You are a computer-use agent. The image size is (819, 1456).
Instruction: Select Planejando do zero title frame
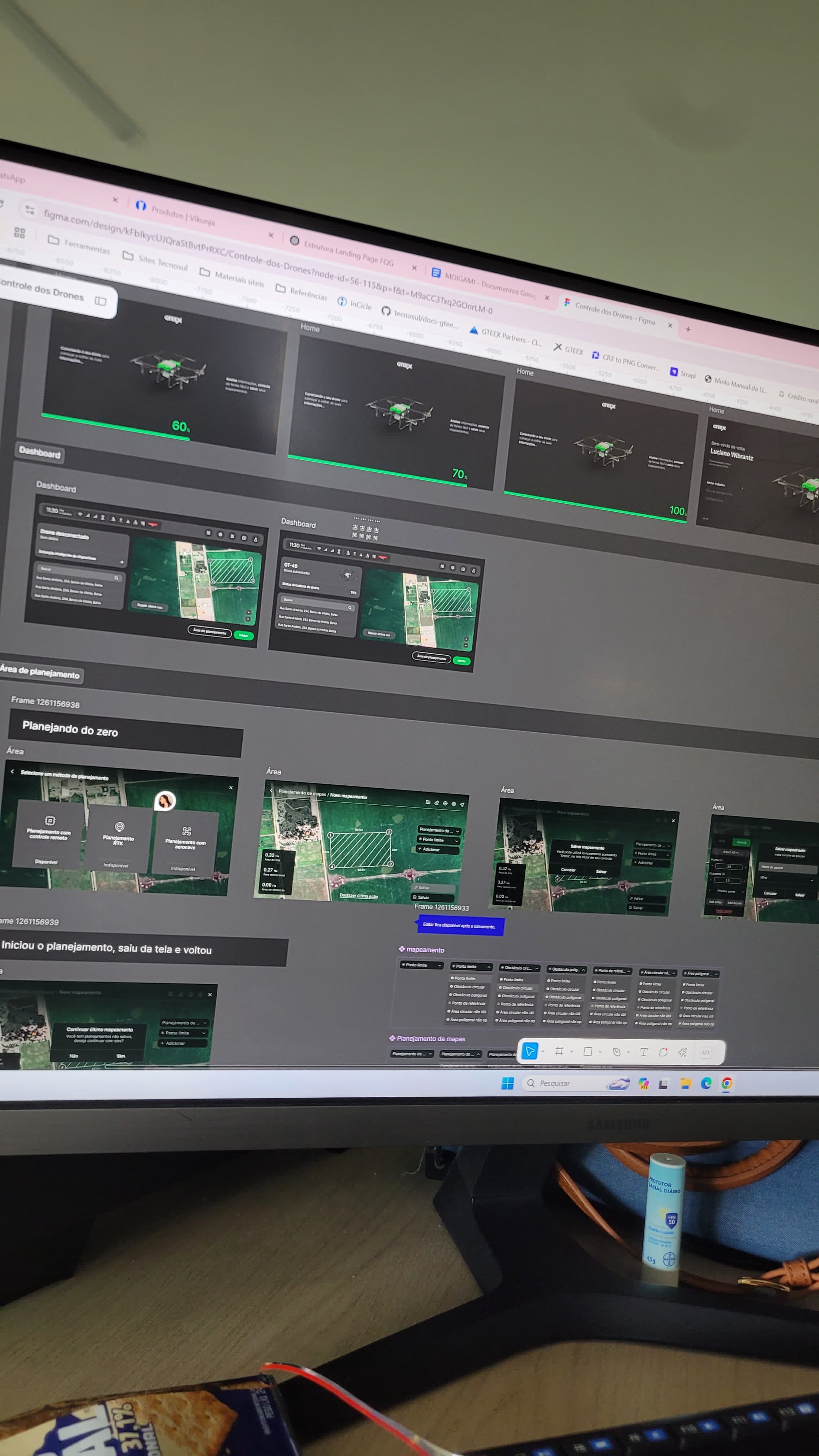click(125, 733)
